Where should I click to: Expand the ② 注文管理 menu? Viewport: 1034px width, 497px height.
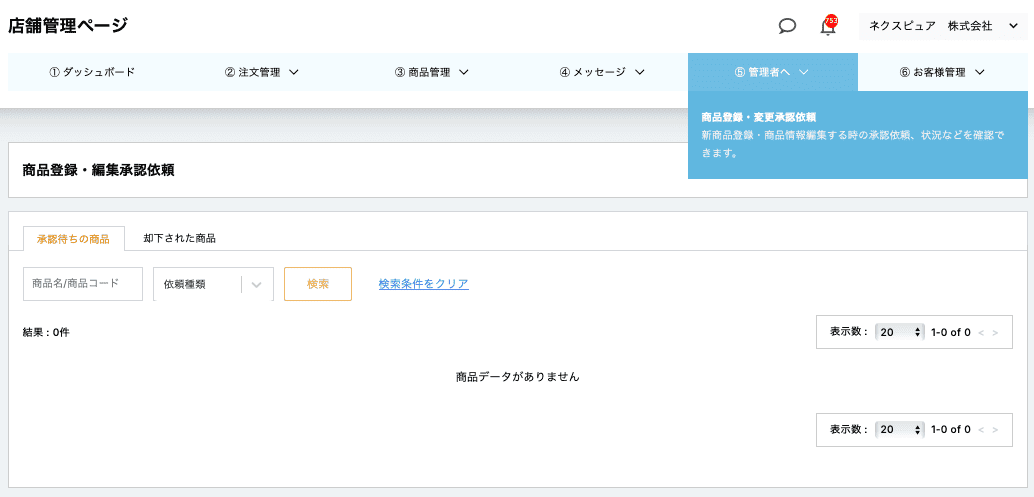pos(262,72)
